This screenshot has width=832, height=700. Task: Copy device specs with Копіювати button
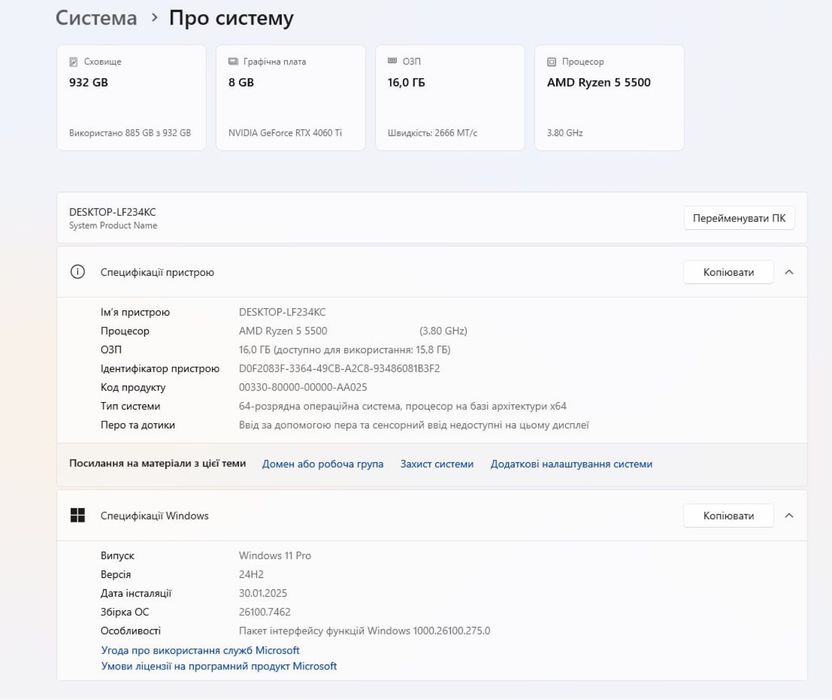pos(728,272)
